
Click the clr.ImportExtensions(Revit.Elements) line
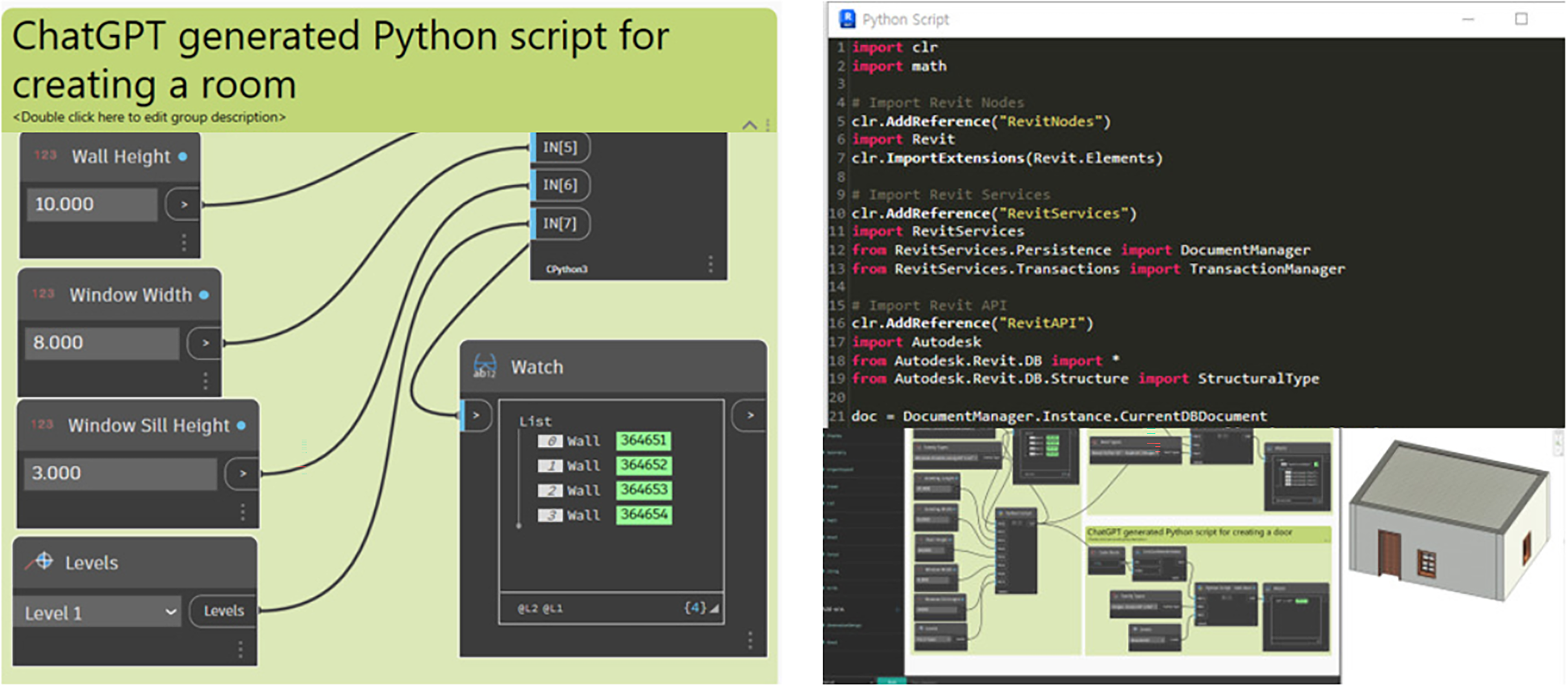(1008, 158)
